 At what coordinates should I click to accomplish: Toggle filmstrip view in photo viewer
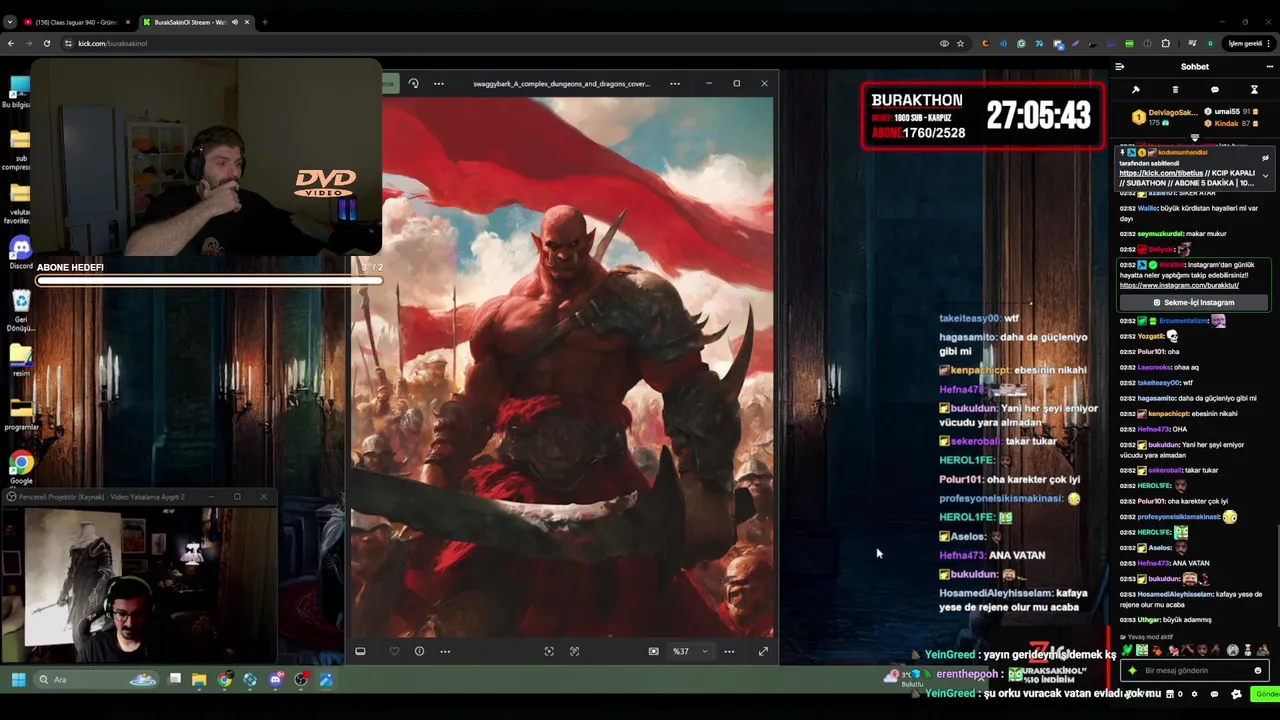click(x=360, y=651)
